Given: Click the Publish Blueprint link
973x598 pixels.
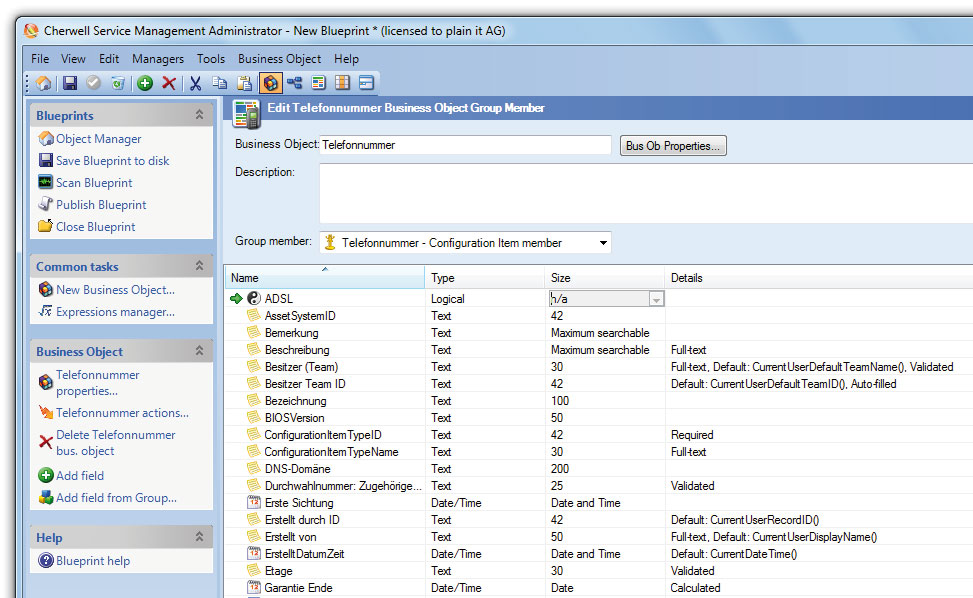Looking at the screenshot, I should 101,205.
